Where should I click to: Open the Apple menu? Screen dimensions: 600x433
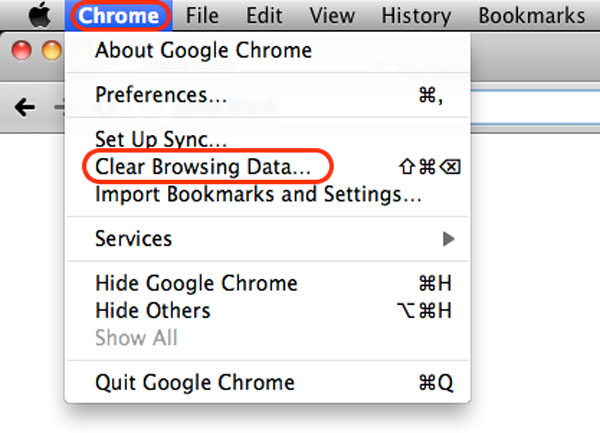(x=38, y=15)
